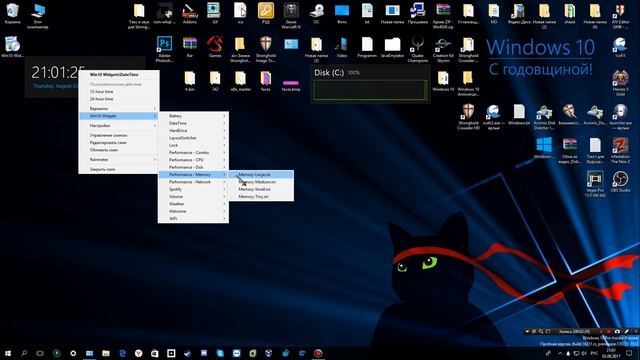640x360 pixels.
Task: Open the red recording app on taskbar
Action: click(x=318, y=353)
